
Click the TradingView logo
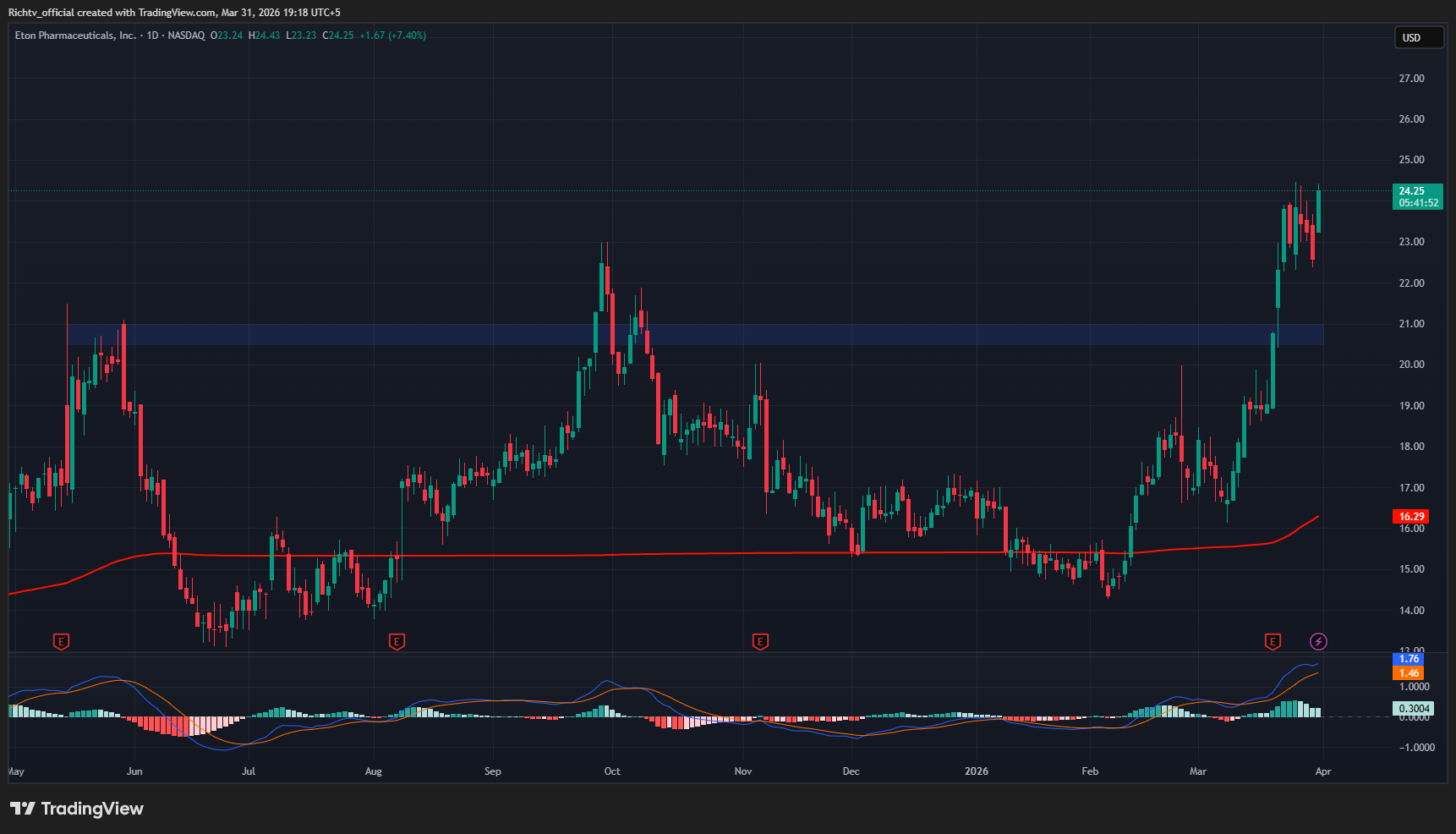(77, 809)
